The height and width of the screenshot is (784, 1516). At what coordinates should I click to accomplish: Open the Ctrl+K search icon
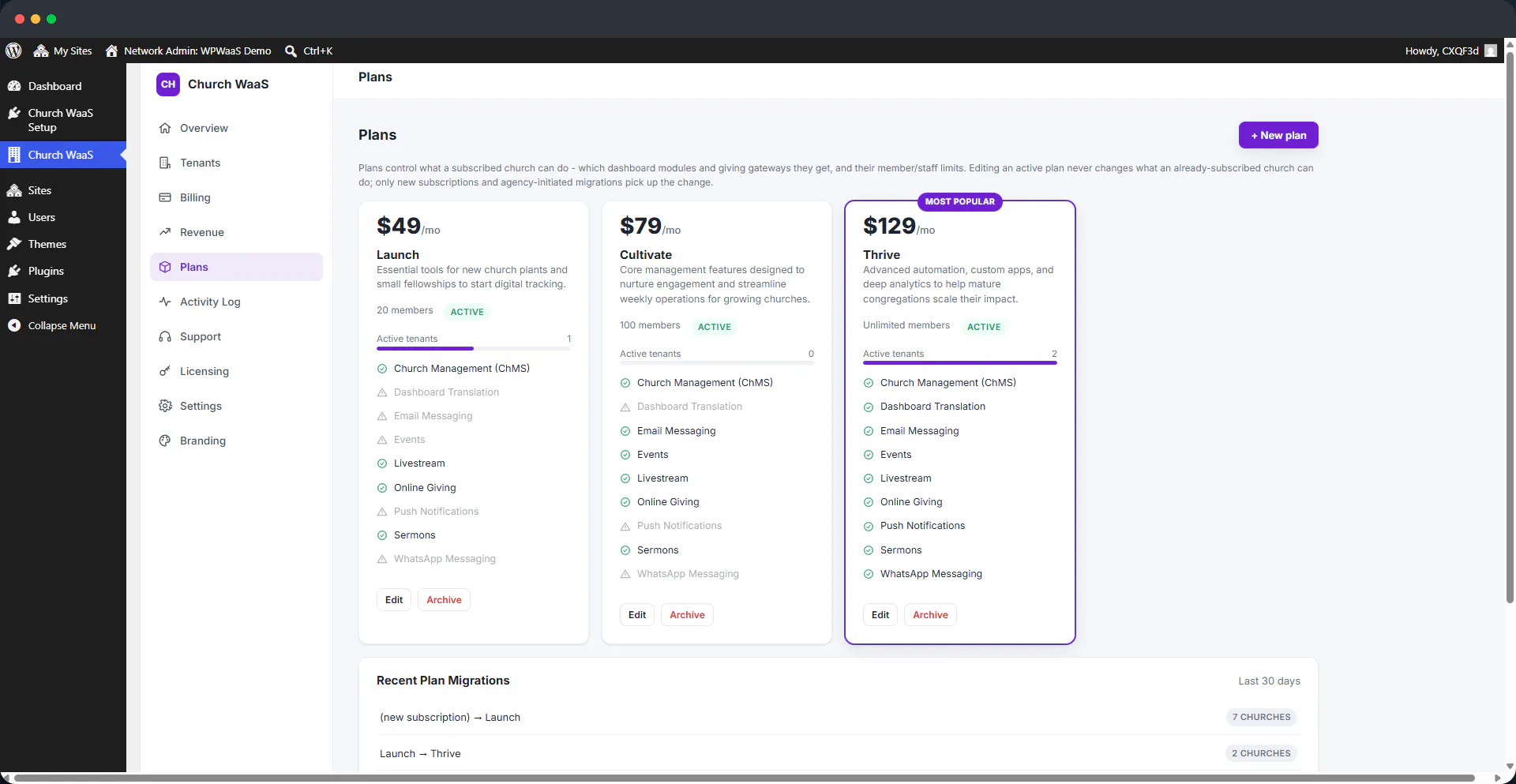pyautogui.click(x=291, y=51)
